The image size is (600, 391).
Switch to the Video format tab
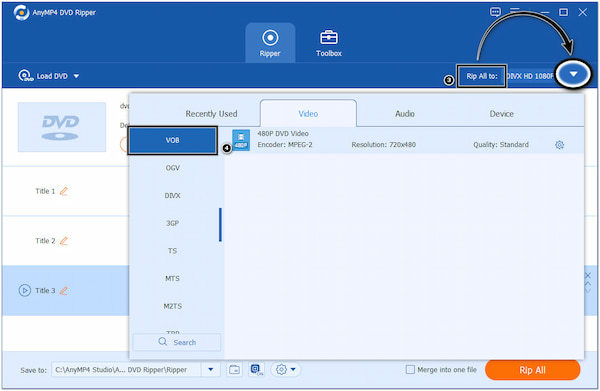click(x=308, y=114)
